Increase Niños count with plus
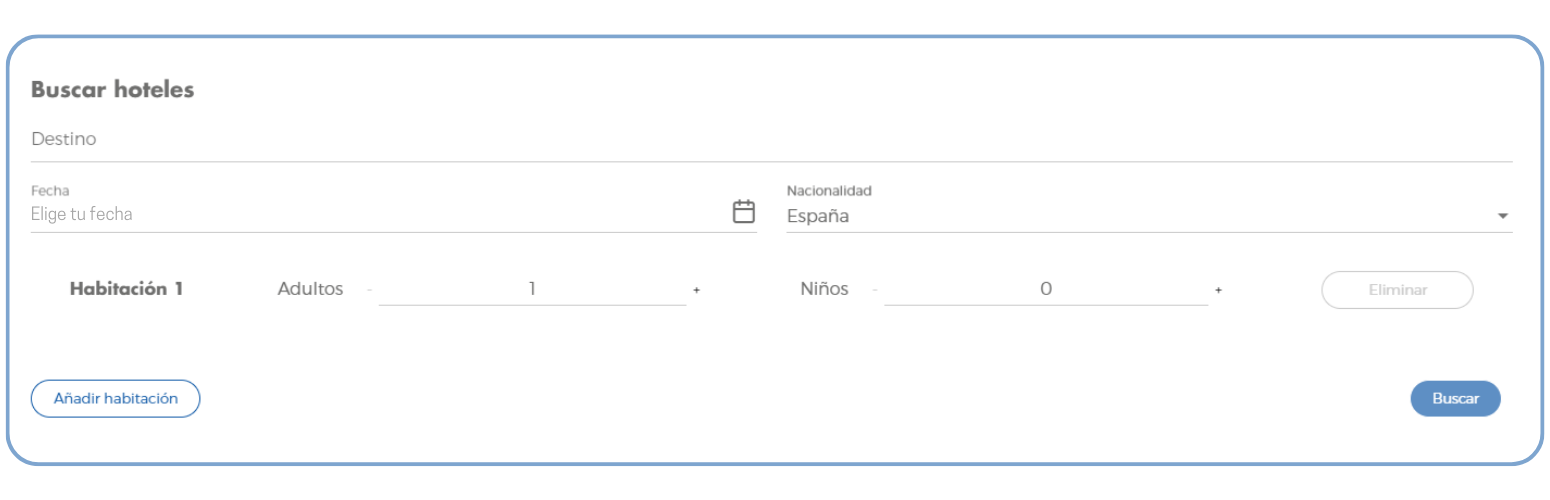The image size is (1550, 500). pyautogui.click(x=1218, y=290)
